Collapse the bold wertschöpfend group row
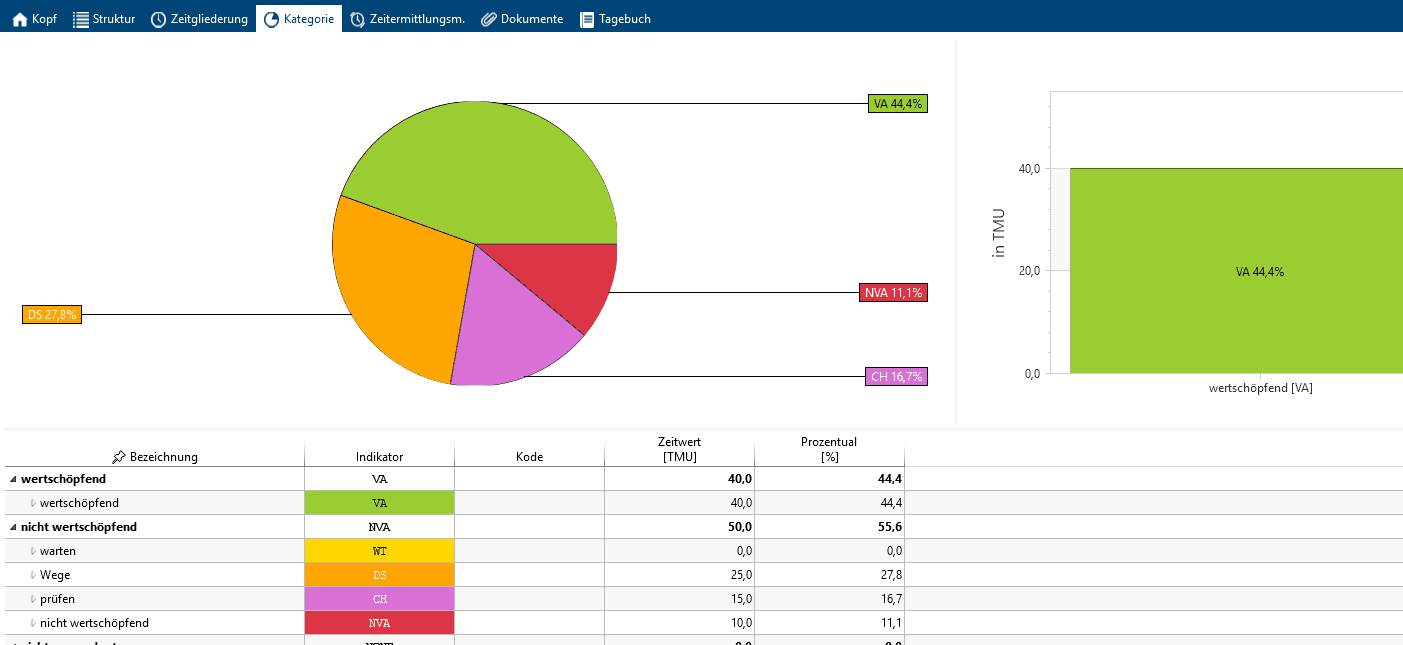Image resolution: width=1403 pixels, height=645 pixels. click(x=13, y=479)
